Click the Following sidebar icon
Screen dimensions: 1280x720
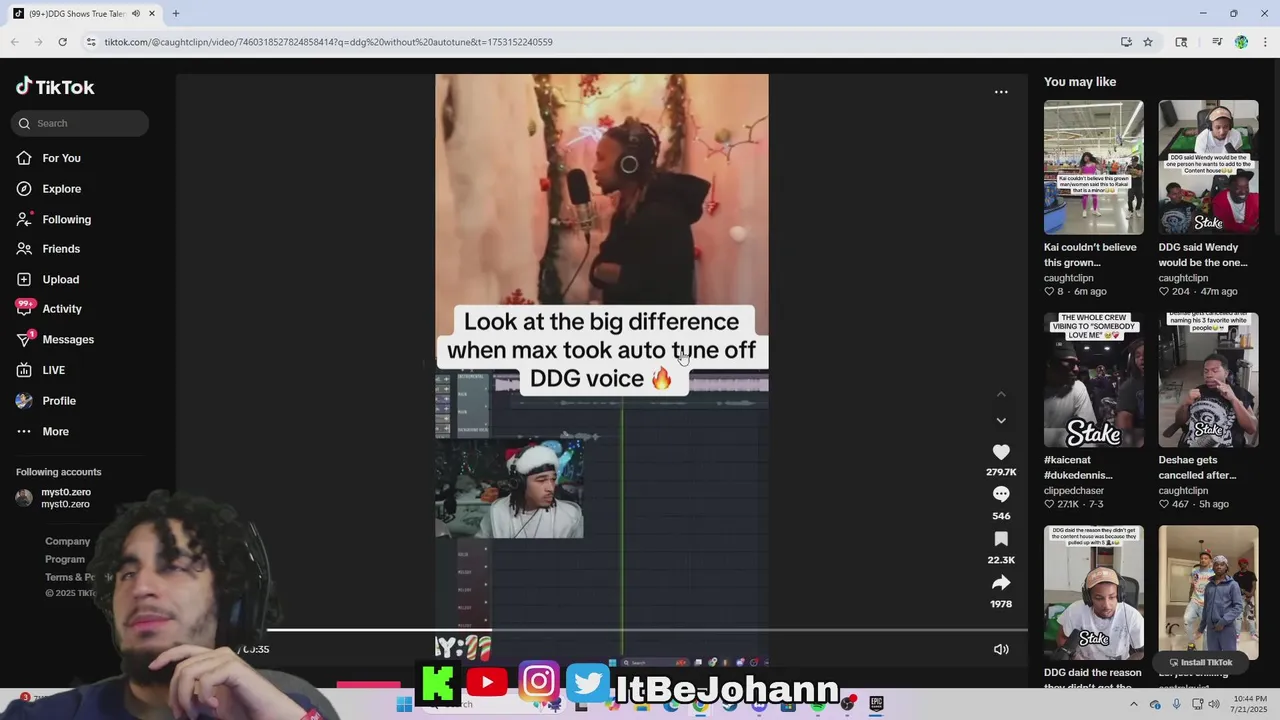24,219
